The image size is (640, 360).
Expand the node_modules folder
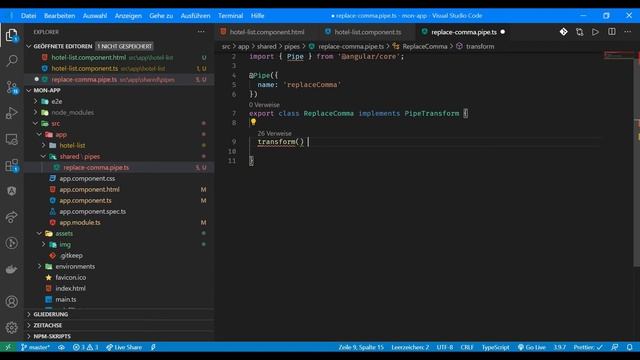36,112
